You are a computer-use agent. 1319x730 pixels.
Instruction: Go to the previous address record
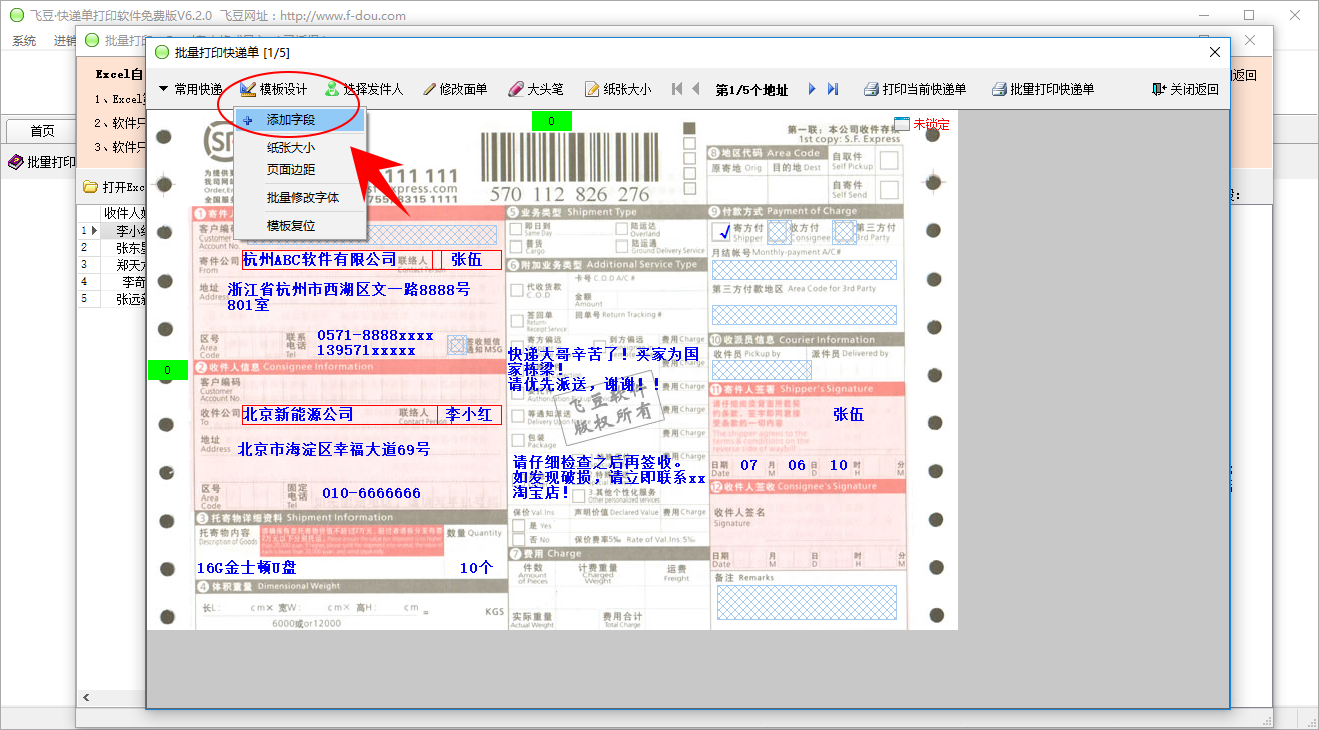695,89
